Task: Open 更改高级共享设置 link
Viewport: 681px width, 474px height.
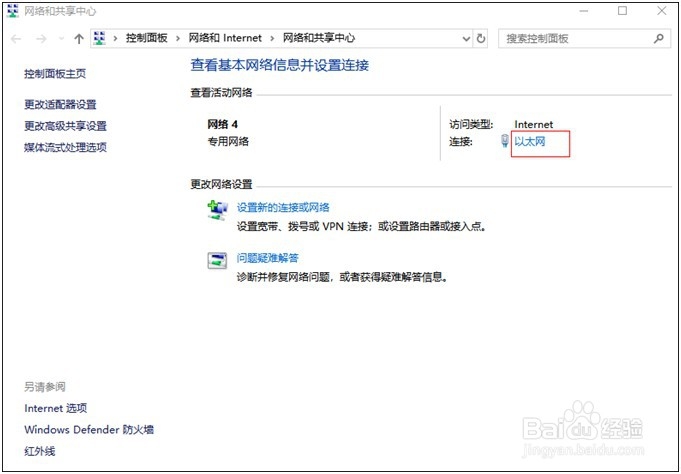Action: coord(65,126)
